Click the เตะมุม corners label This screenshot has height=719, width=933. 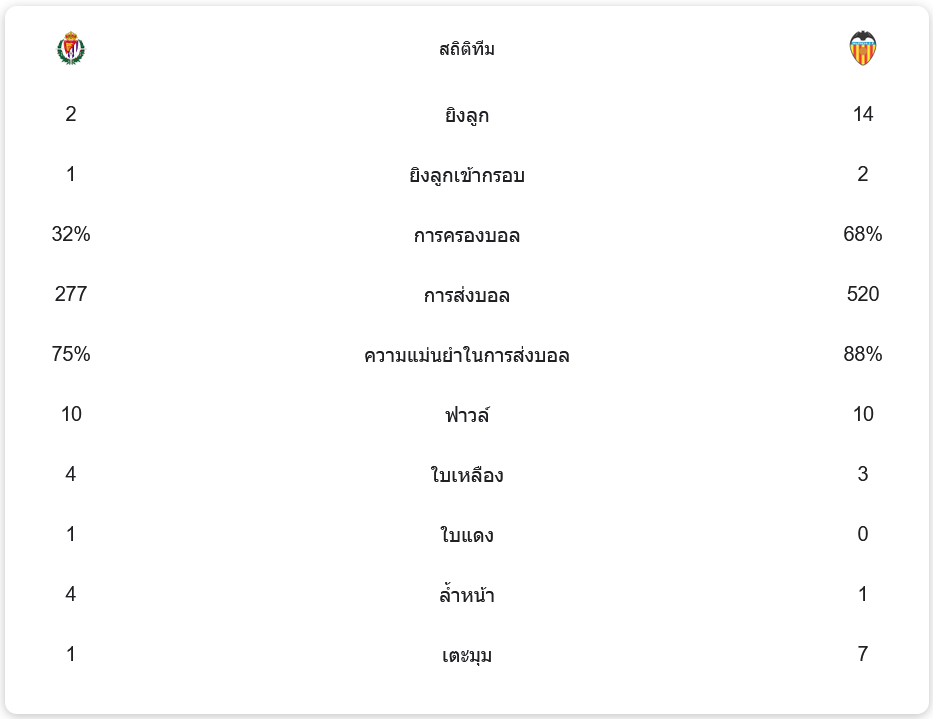pos(467,655)
